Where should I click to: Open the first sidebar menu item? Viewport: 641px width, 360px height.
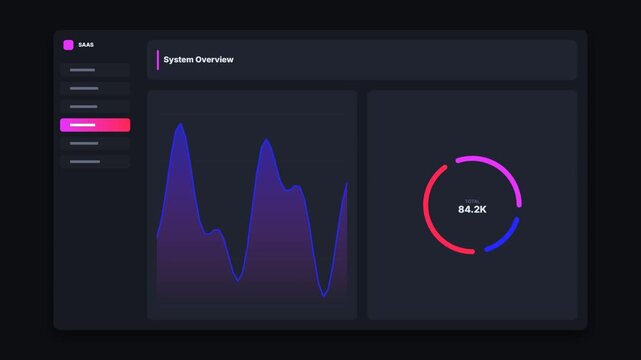click(95, 70)
